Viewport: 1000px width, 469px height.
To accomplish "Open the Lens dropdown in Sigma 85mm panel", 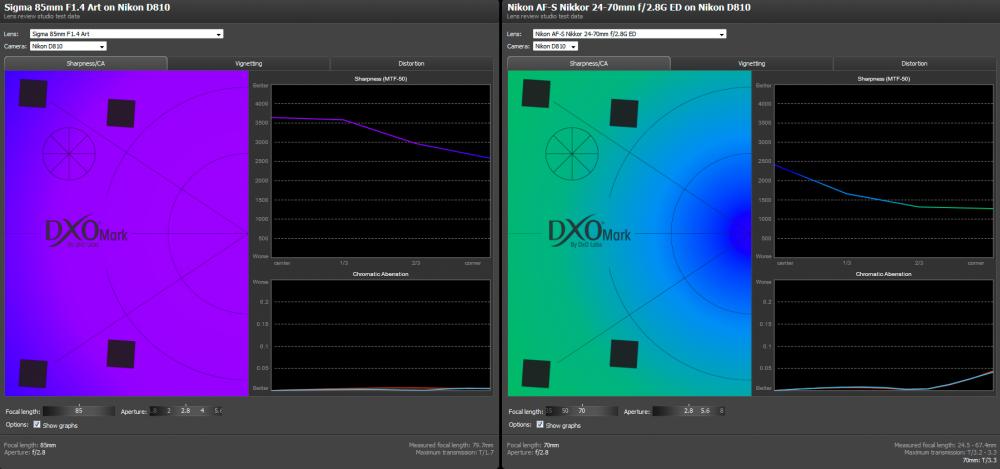I will 126,34.
